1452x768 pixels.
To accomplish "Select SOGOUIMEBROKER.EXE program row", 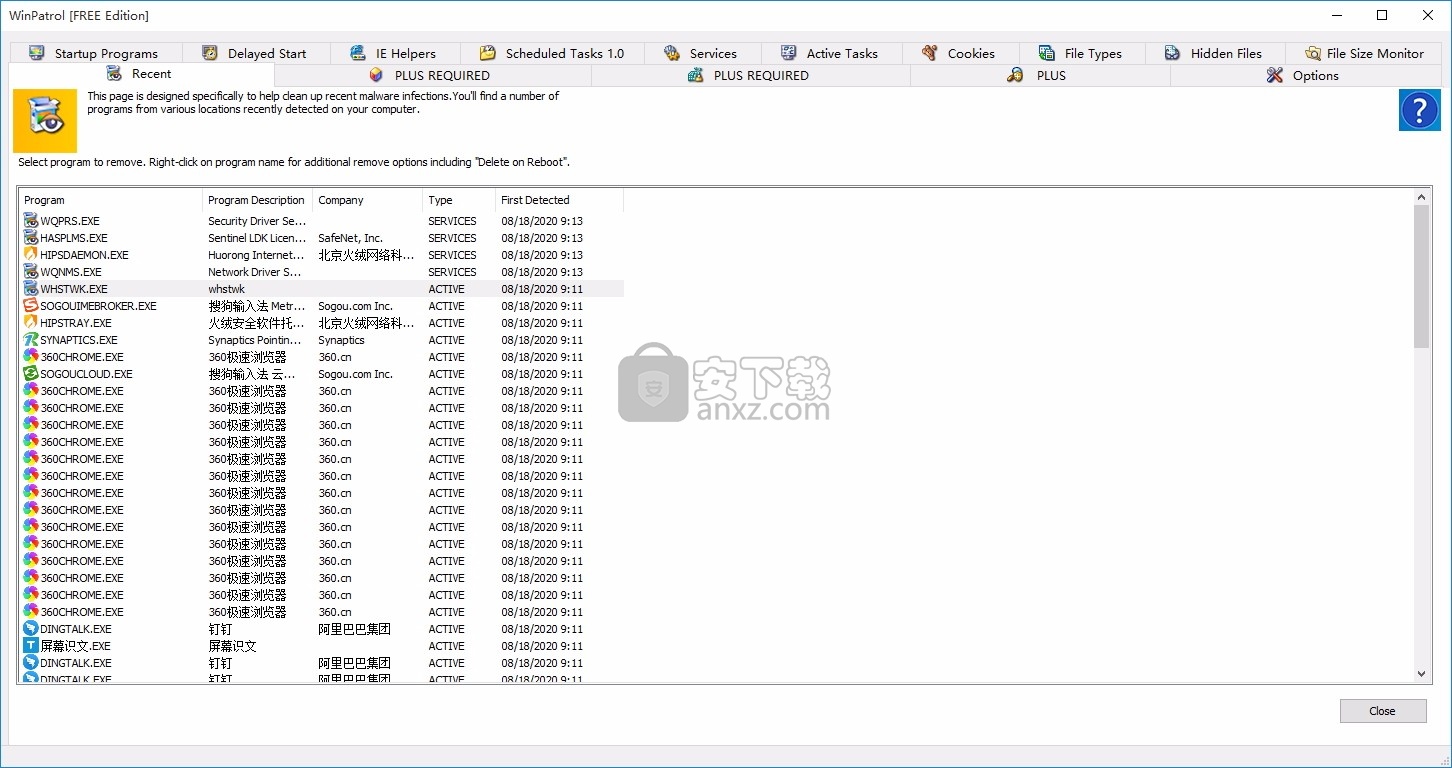I will click(x=321, y=306).
